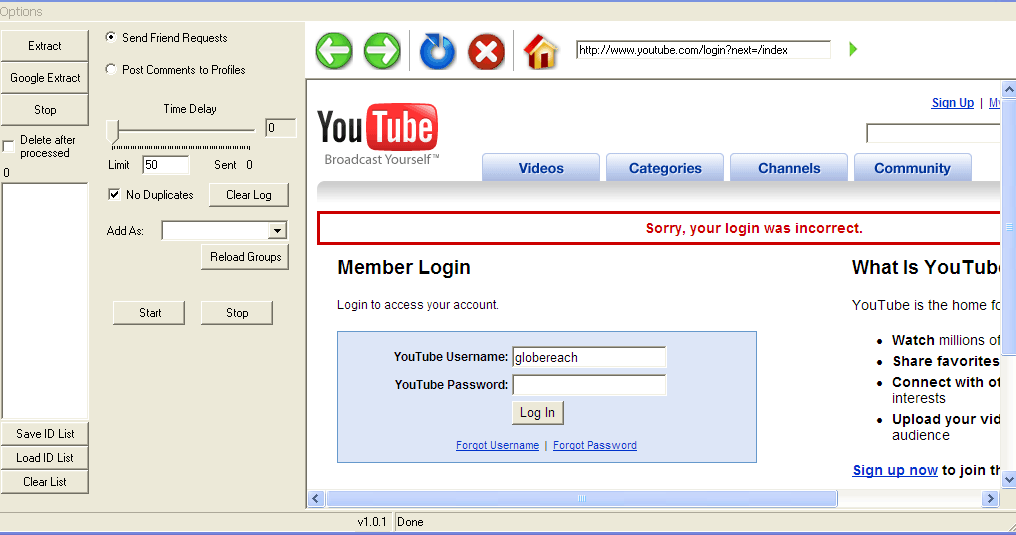Open the Options menu
Image resolution: width=1016 pixels, height=535 pixels.
point(21,12)
